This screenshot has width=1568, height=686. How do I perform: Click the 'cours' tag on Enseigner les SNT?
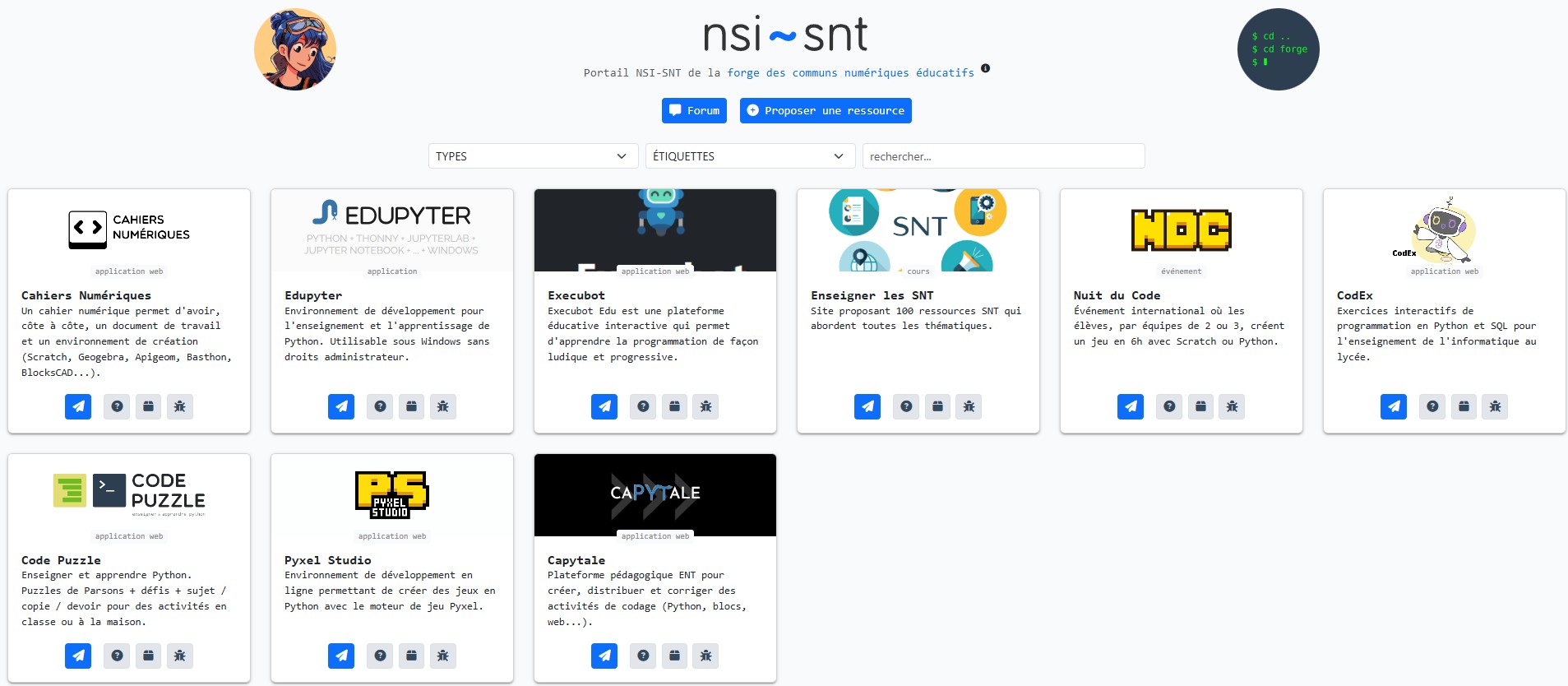[x=918, y=271]
